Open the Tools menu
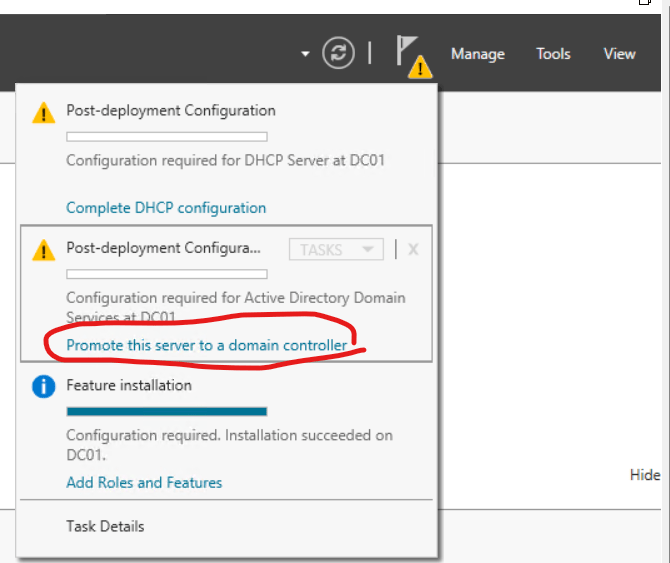The height and width of the screenshot is (563, 670). pyautogui.click(x=553, y=54)
